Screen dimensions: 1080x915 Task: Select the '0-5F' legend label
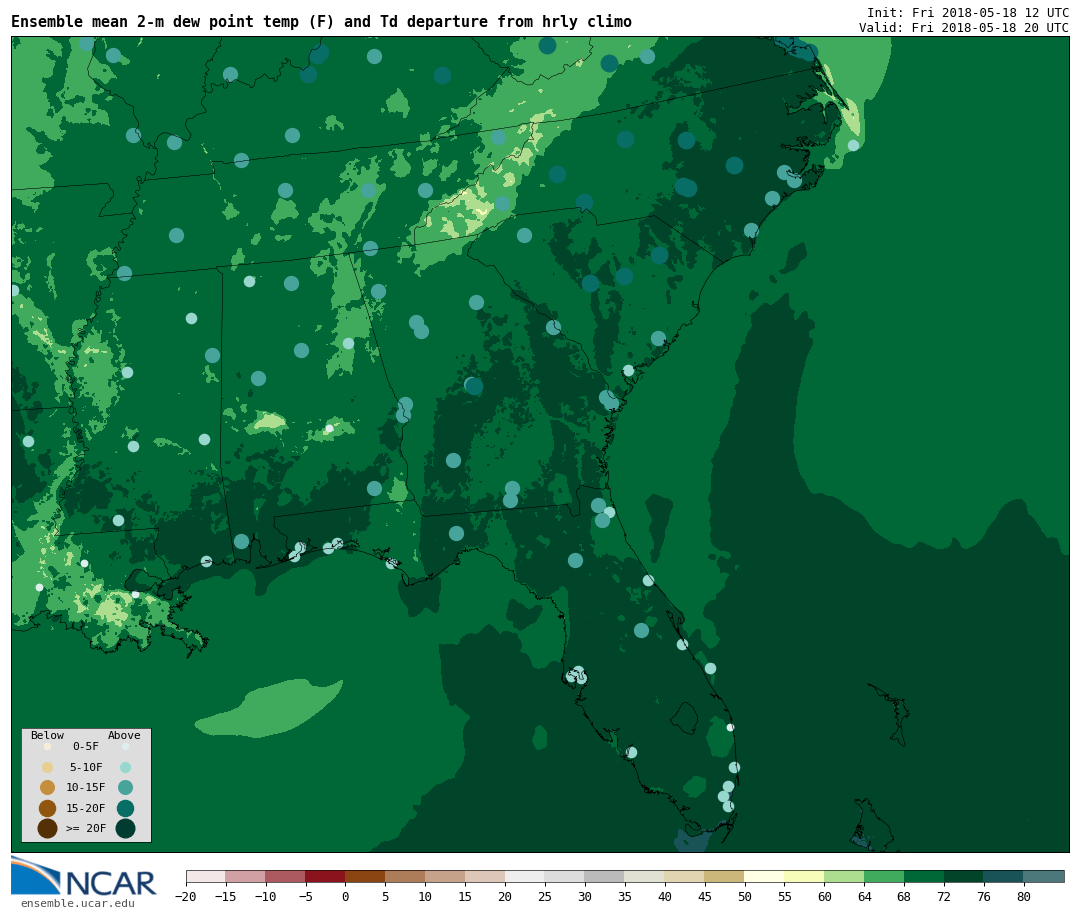tap(86, 746)
